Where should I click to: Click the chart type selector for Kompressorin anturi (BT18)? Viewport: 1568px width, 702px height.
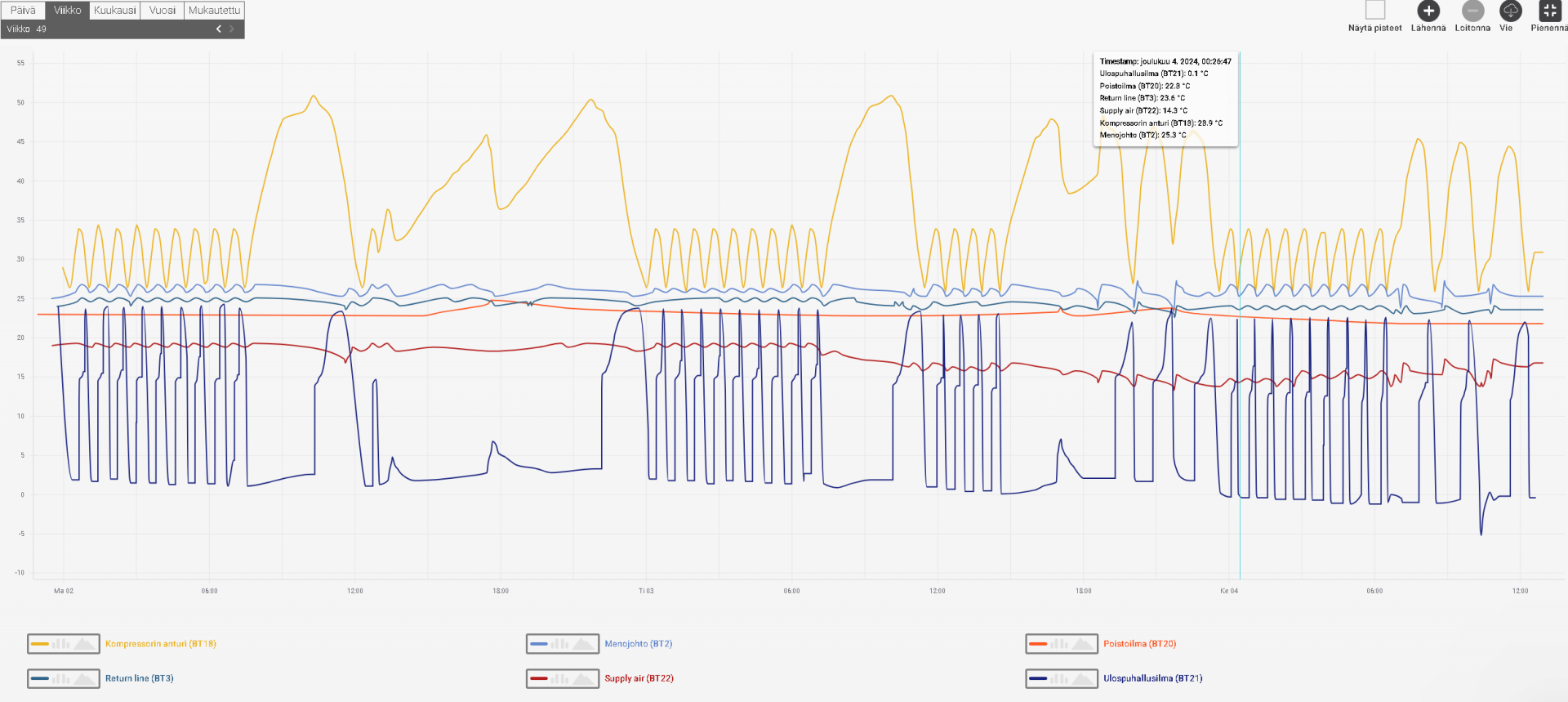[64, 644]
